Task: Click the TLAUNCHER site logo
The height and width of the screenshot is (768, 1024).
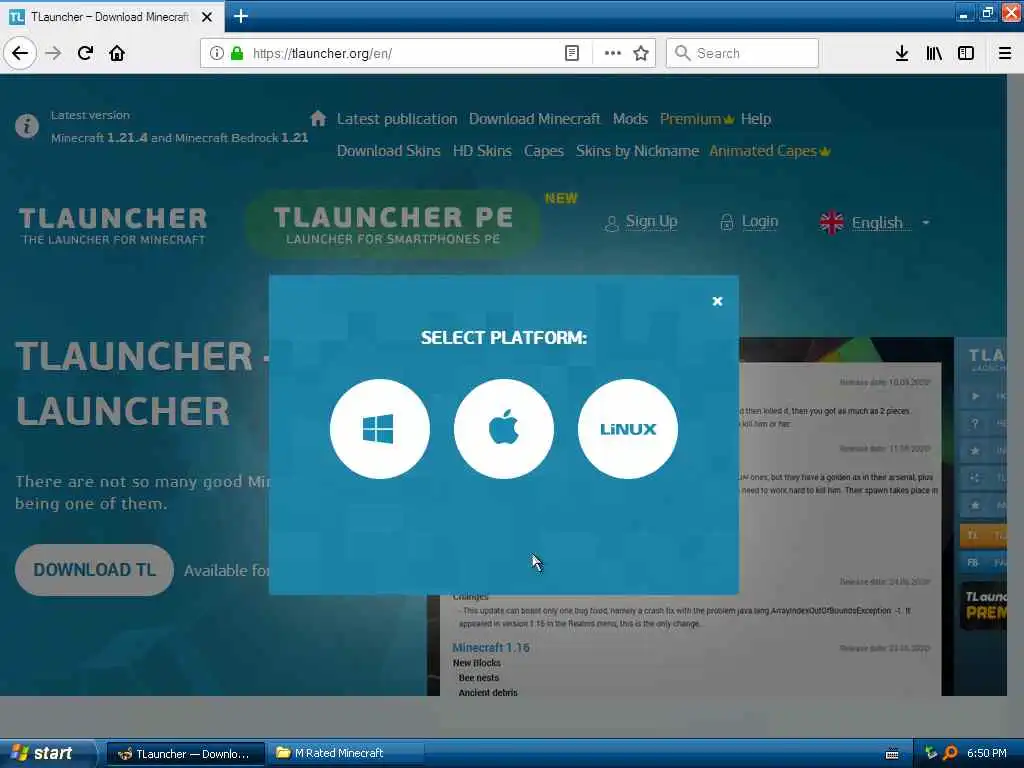Action: click(113, 225)
